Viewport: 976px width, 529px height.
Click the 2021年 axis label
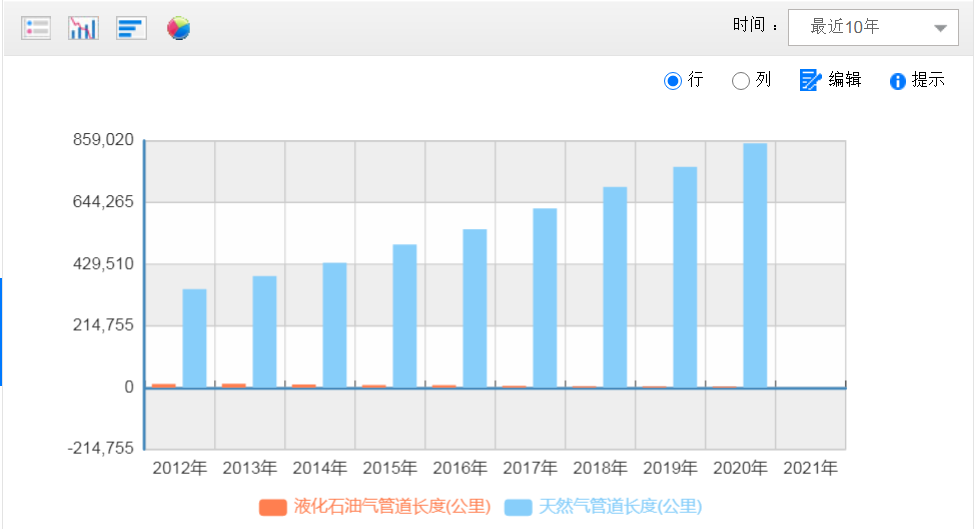(810, 468)
